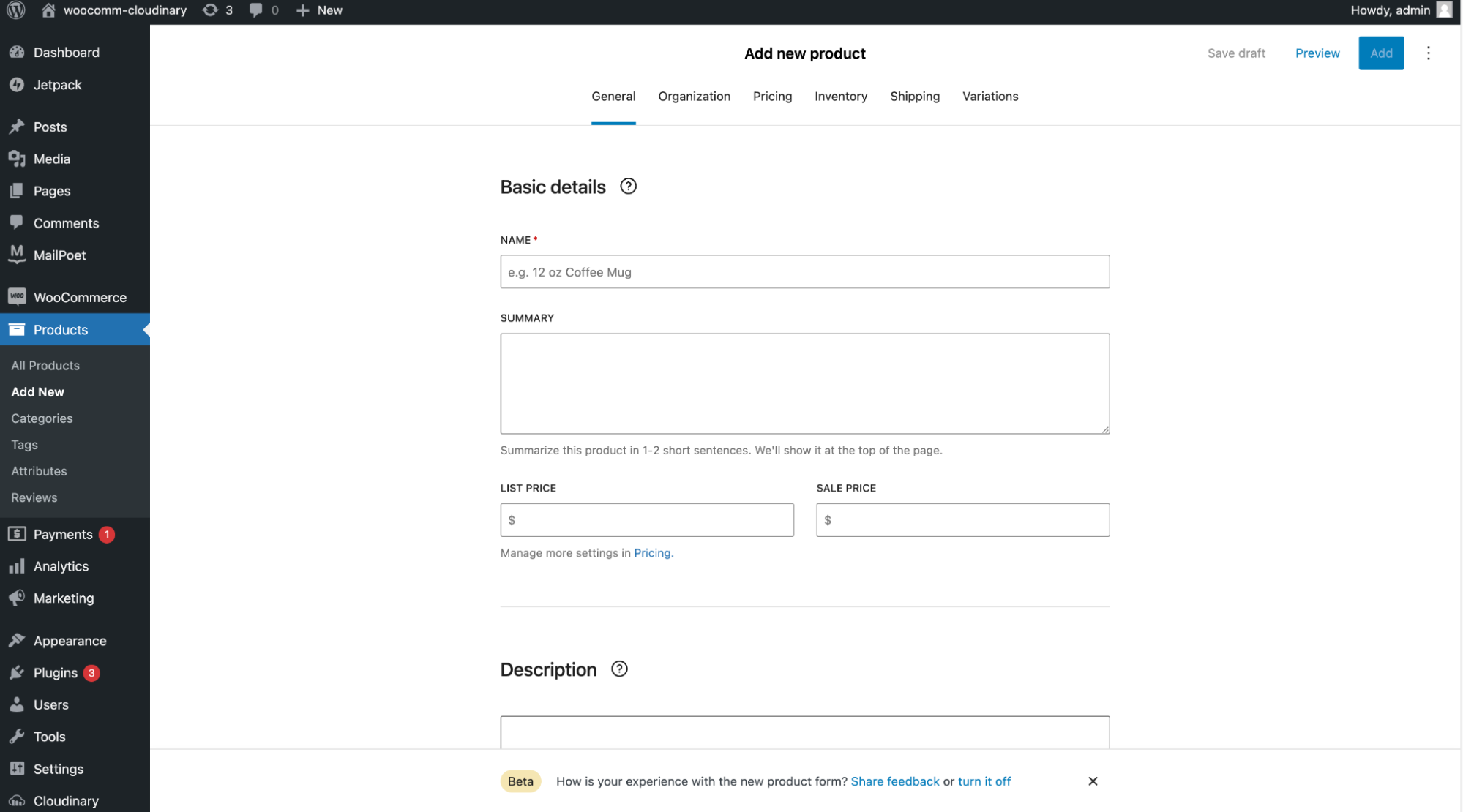Click New in the admin bar

[x=318, y=10]
